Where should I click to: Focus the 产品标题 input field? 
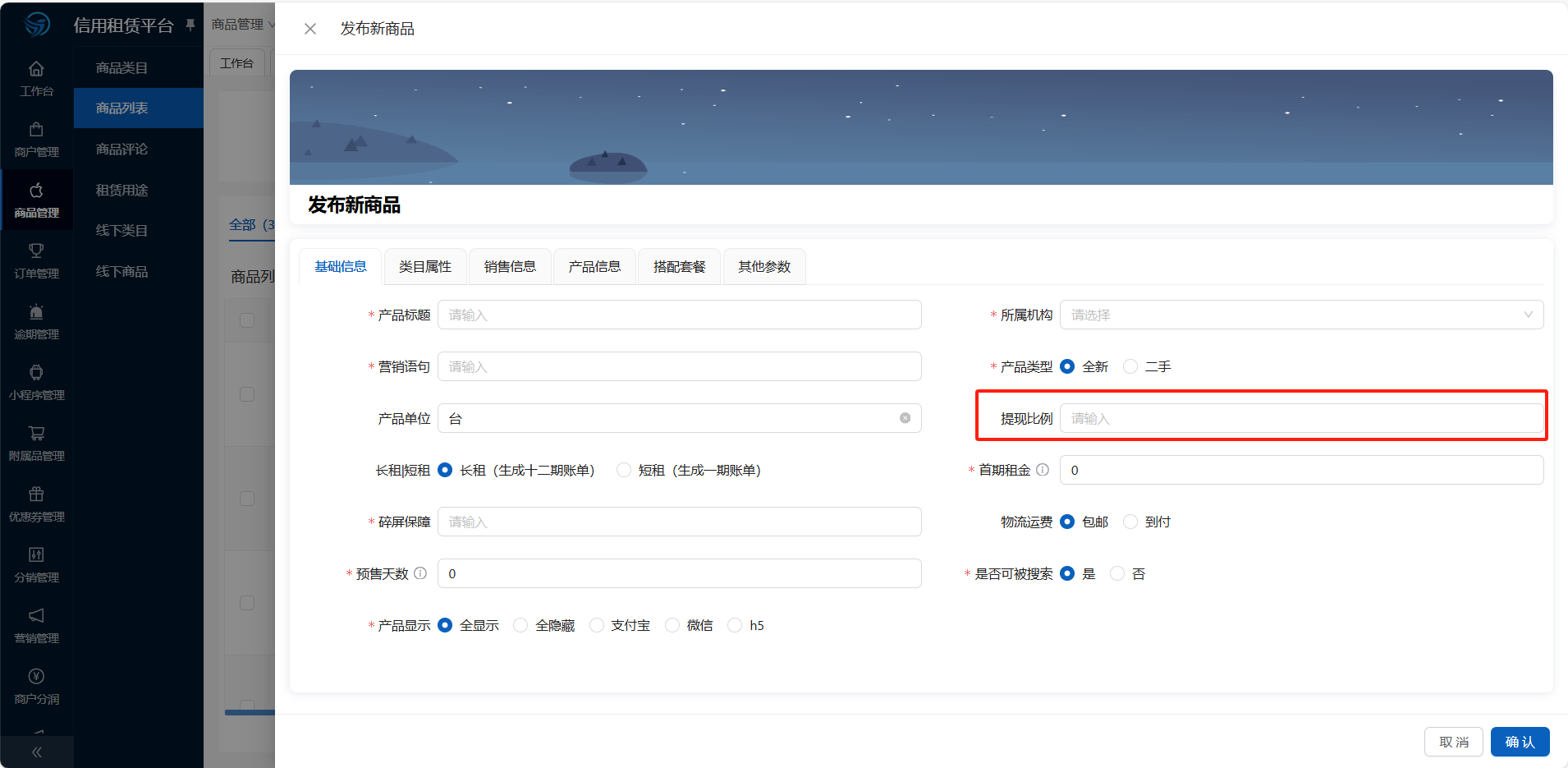(680, 315)
